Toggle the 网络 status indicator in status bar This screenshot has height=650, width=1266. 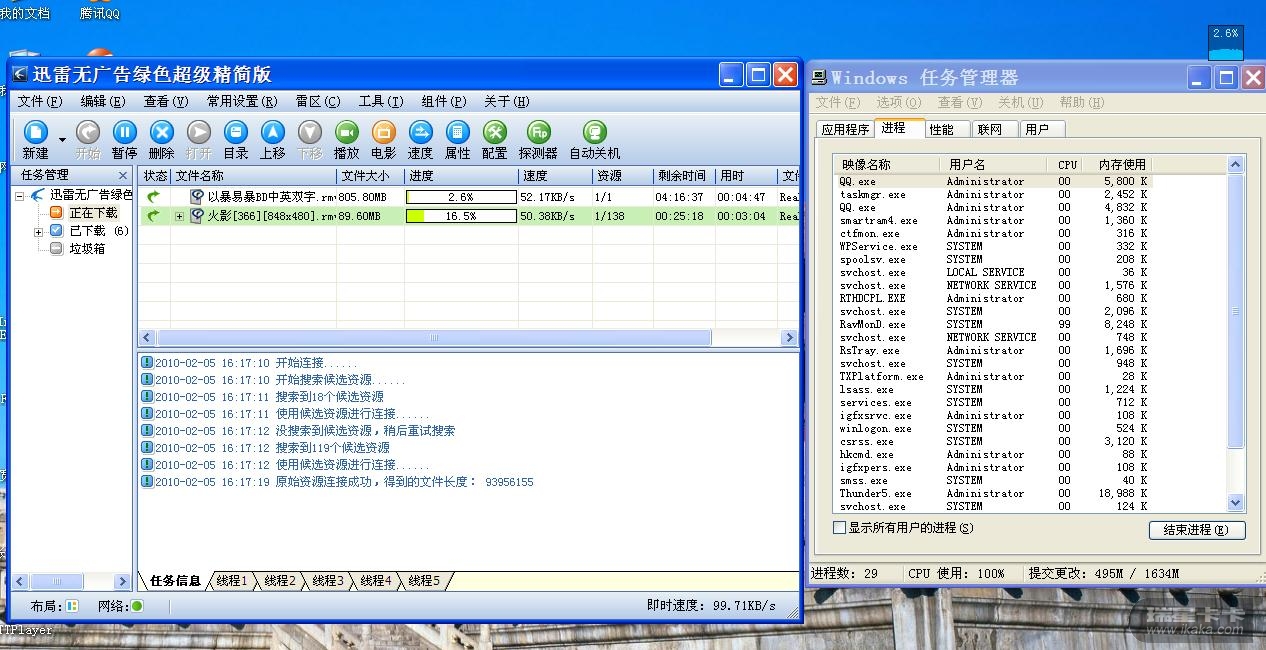pyautogui.click(x=137, y=606)
